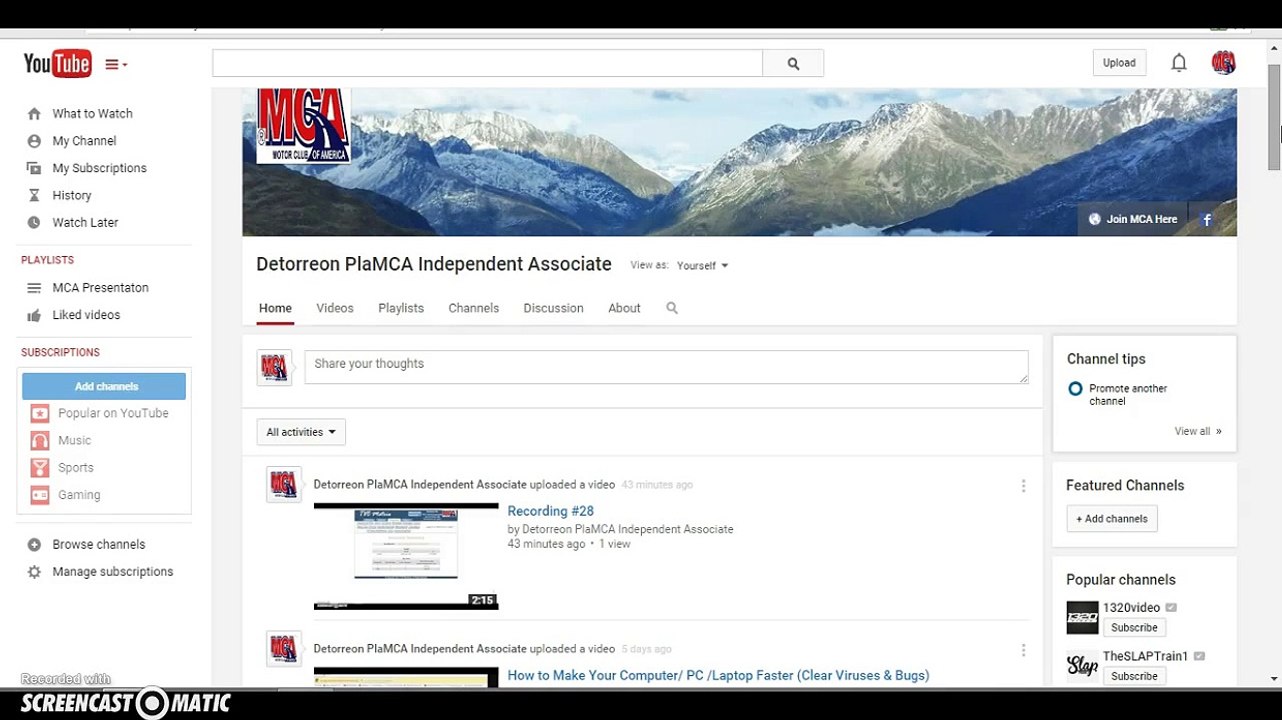This screenshot has height=720, width=1282.
Task: Click the Browse channels plus icon
Action: pyautogui.click(x=34, y=545)
